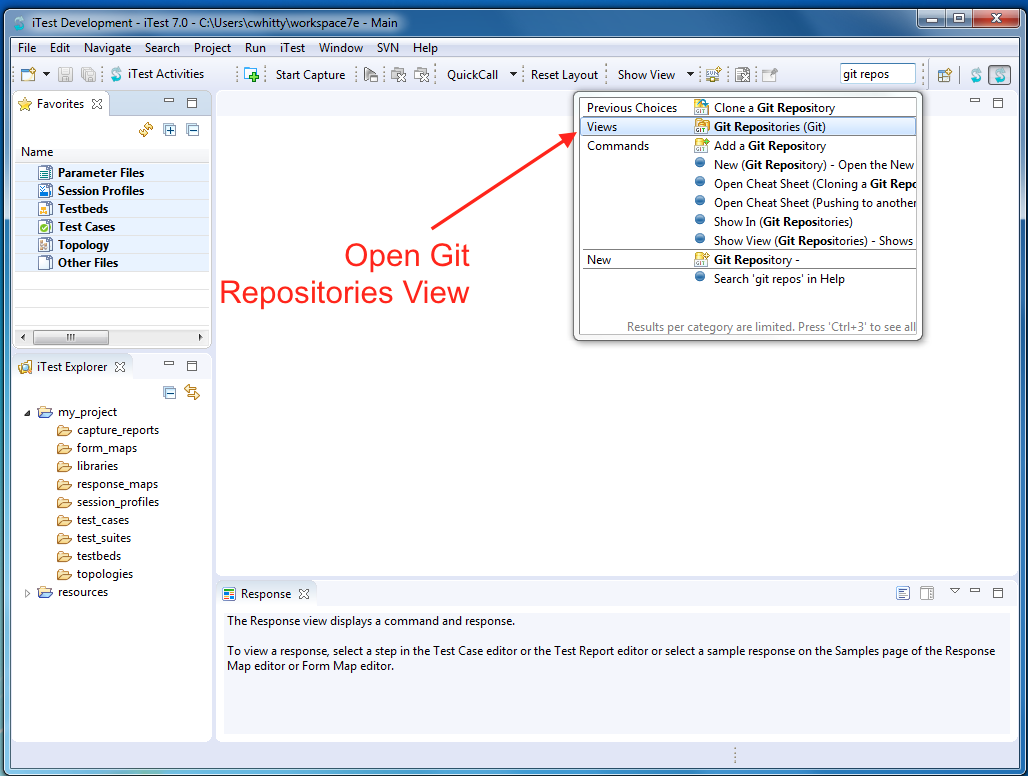Minimize the iTest Explorer view

coord(169,364)
